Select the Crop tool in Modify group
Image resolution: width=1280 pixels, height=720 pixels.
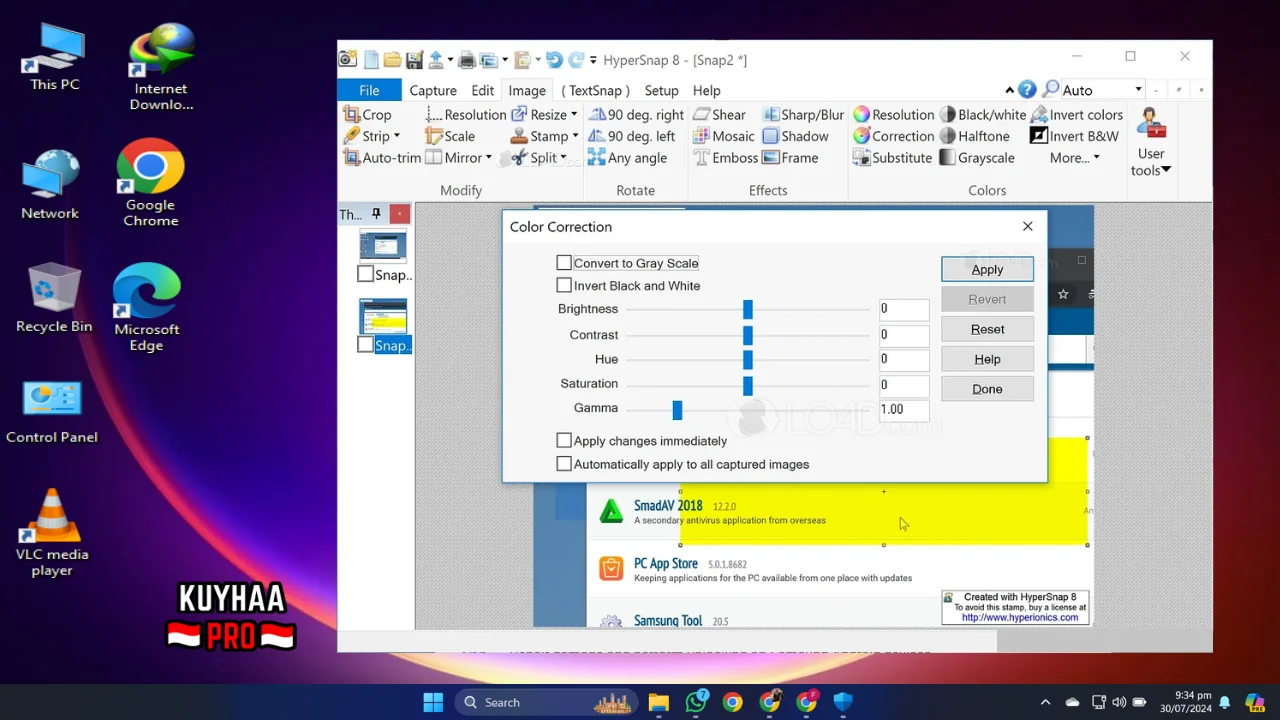[367, 115]
